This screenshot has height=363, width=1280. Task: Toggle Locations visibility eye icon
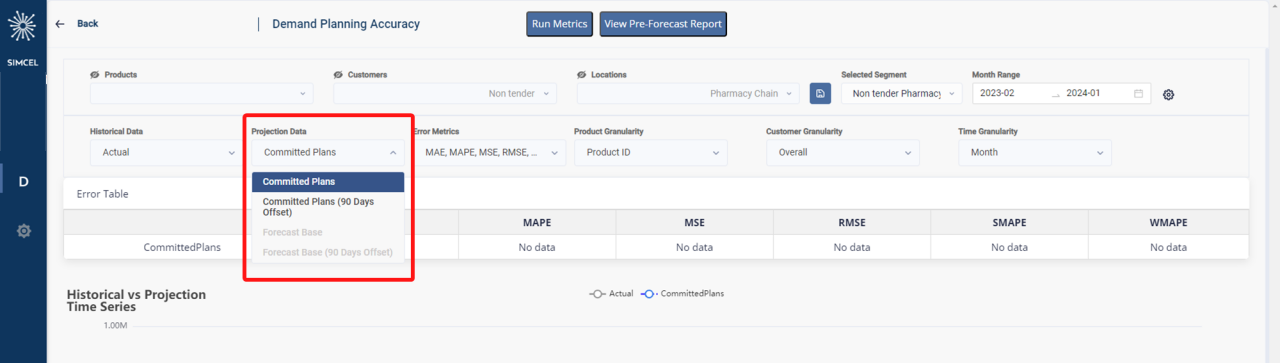click(582, 75)
